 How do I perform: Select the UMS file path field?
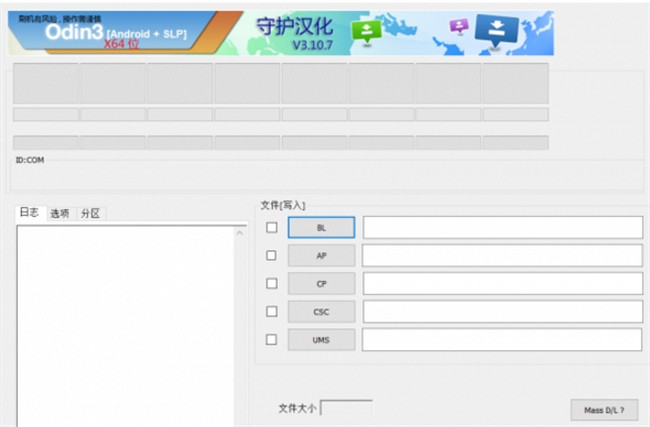pos(502,340)
